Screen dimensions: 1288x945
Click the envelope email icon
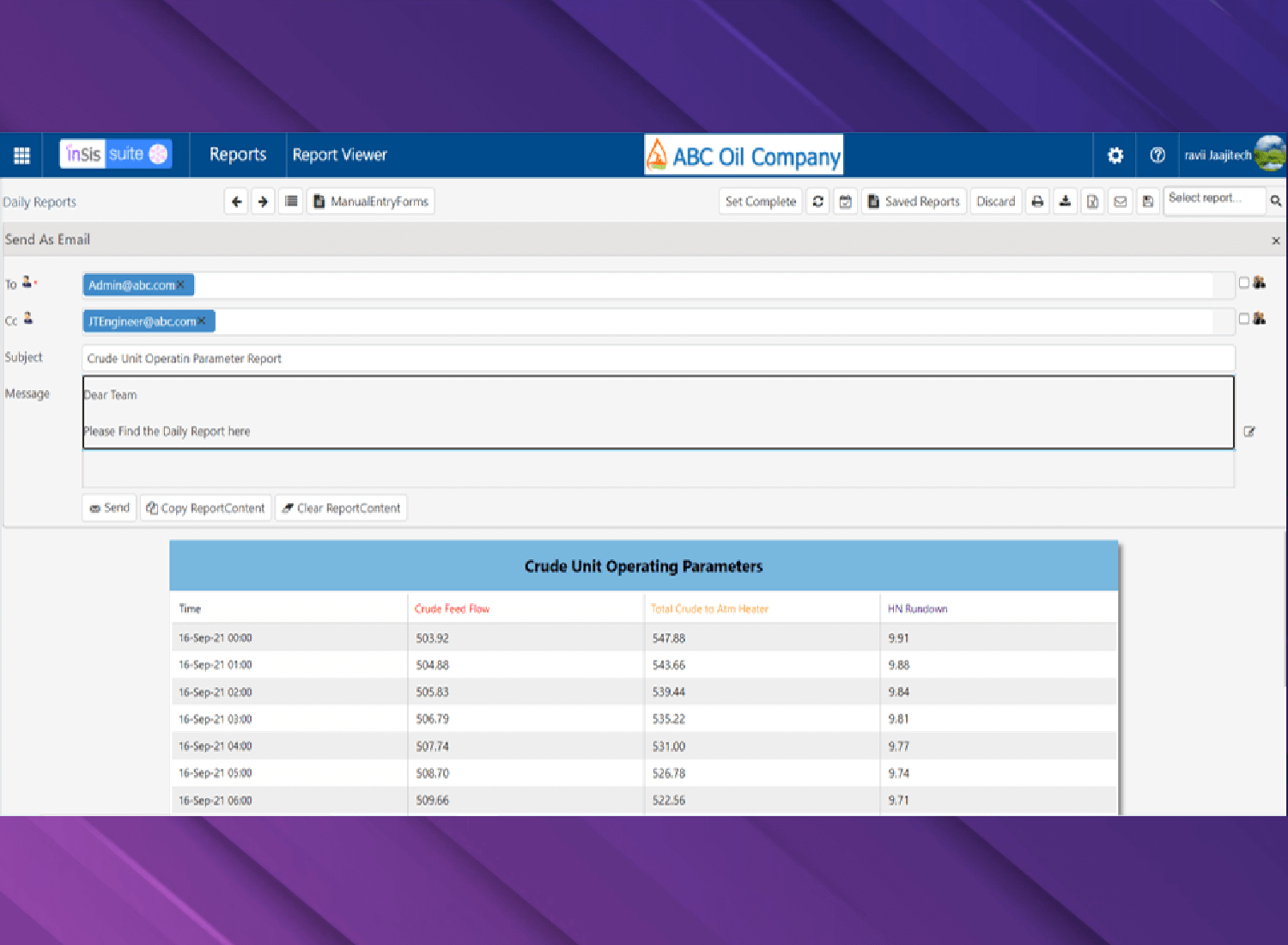click(1120, 201)
